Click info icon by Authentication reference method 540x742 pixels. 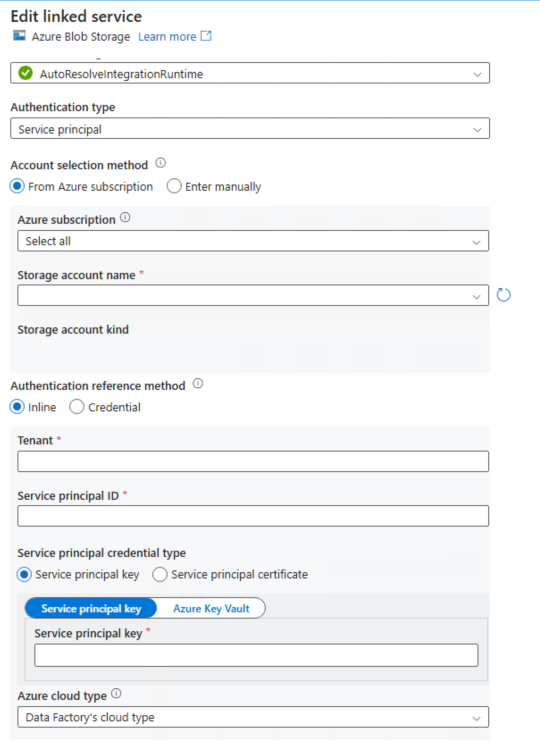pos(198,384)
